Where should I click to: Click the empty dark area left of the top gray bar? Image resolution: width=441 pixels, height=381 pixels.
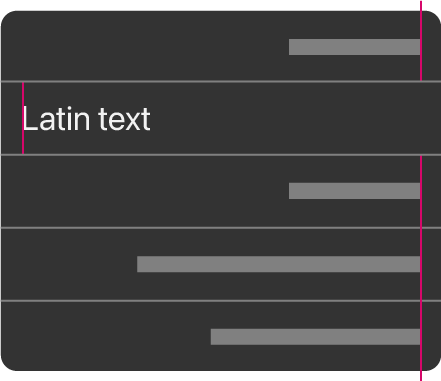[145, 47]
